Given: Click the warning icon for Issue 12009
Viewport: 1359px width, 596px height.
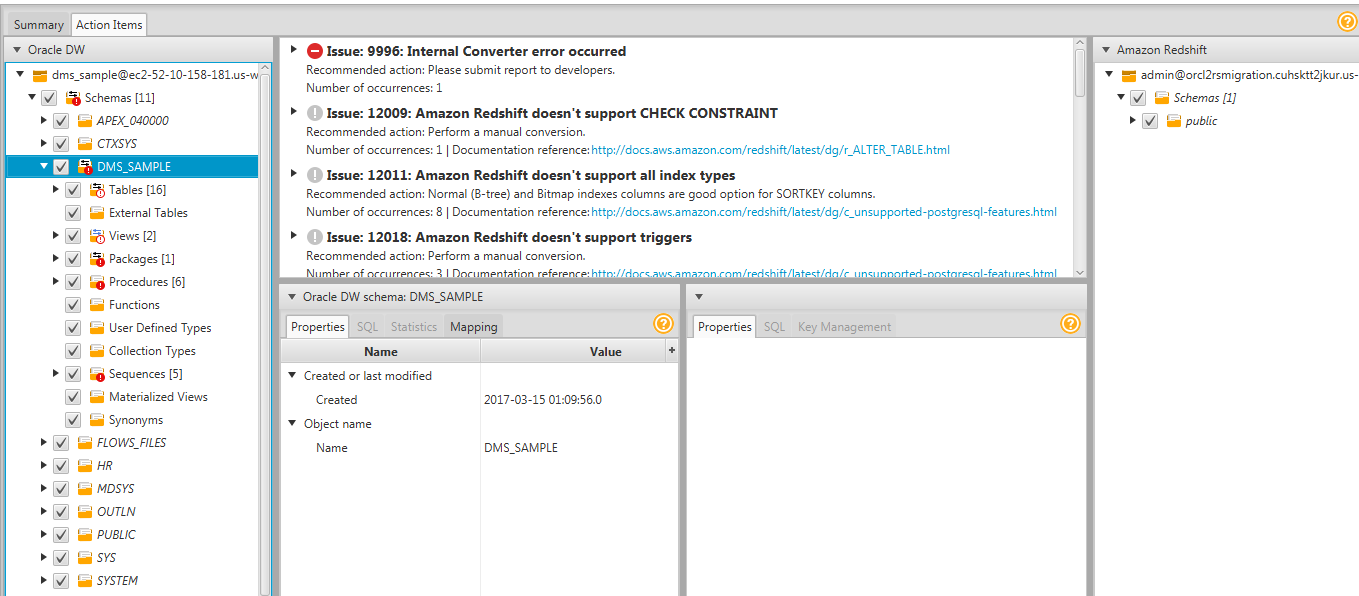Looking at the screenshot, I should coord(315,113).
